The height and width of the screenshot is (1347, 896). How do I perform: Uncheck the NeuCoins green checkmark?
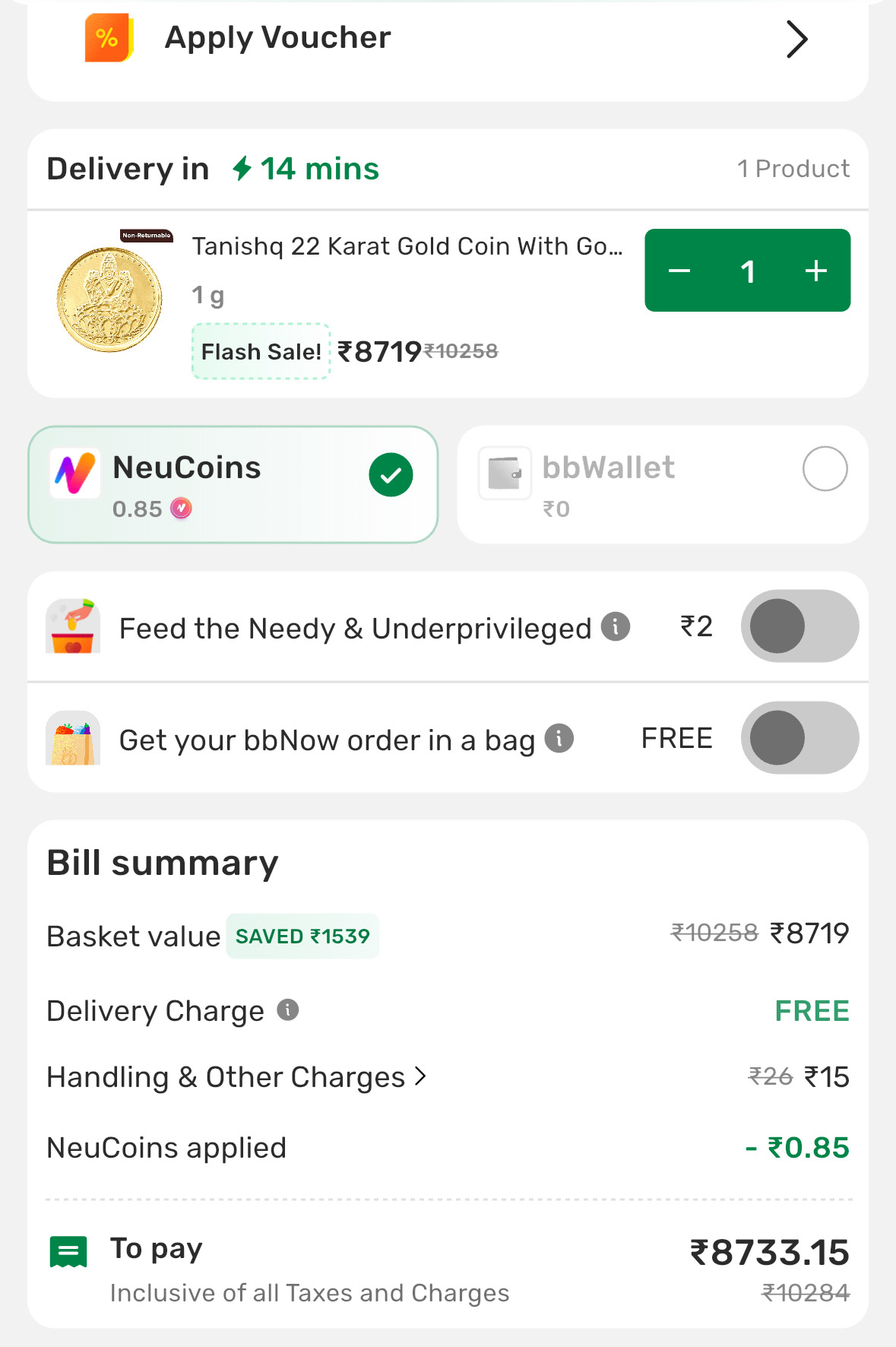(391, 475)
